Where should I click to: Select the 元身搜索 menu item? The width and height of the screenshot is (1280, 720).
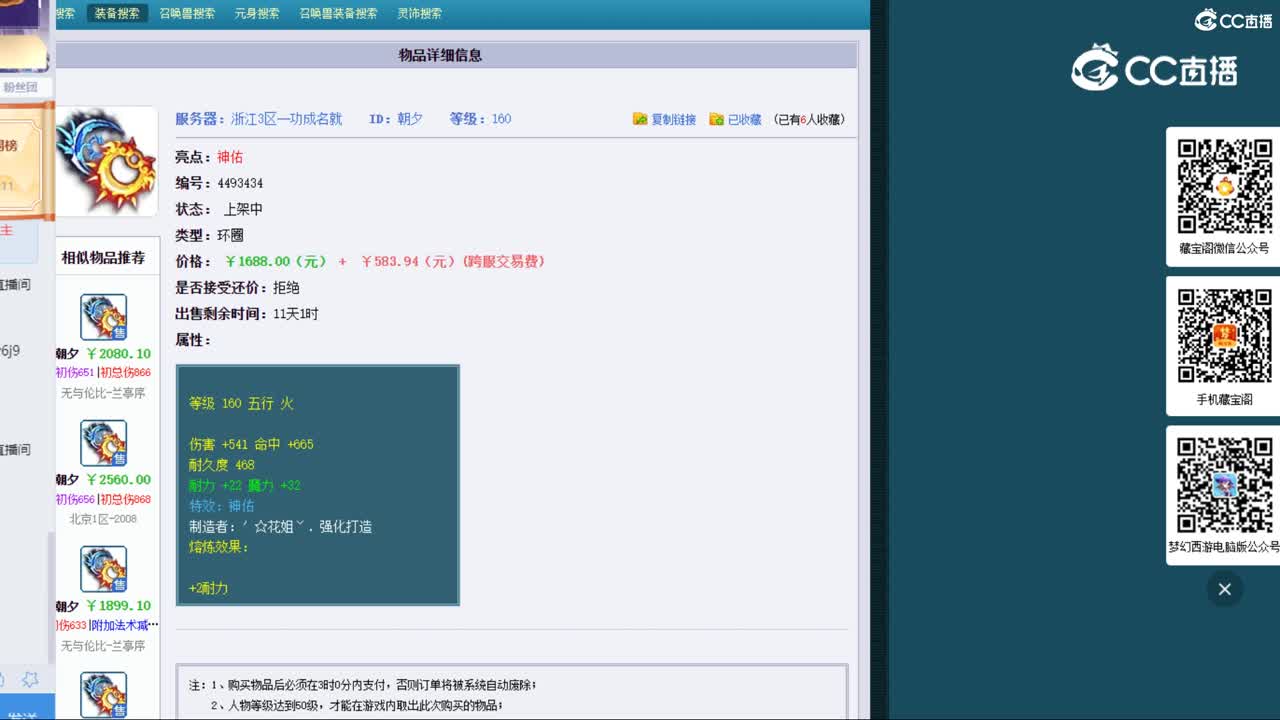point(257,13)
